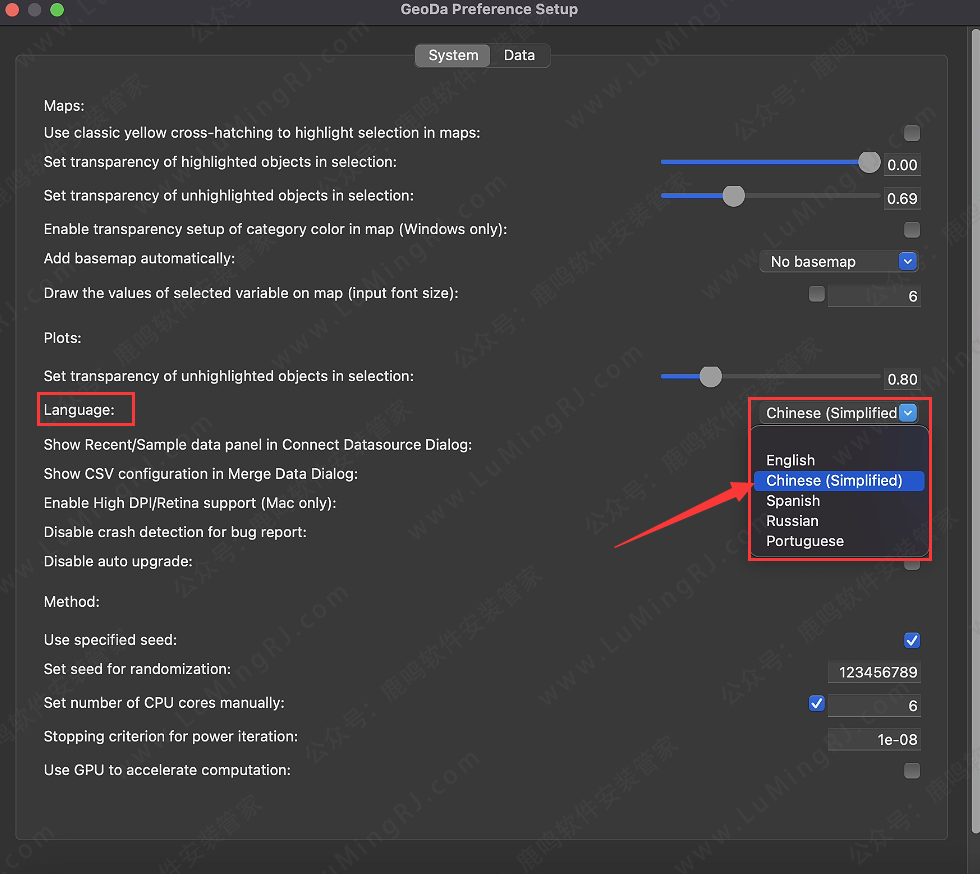
Task: Click the Language dropdown arrow
Action: [907, 413]
